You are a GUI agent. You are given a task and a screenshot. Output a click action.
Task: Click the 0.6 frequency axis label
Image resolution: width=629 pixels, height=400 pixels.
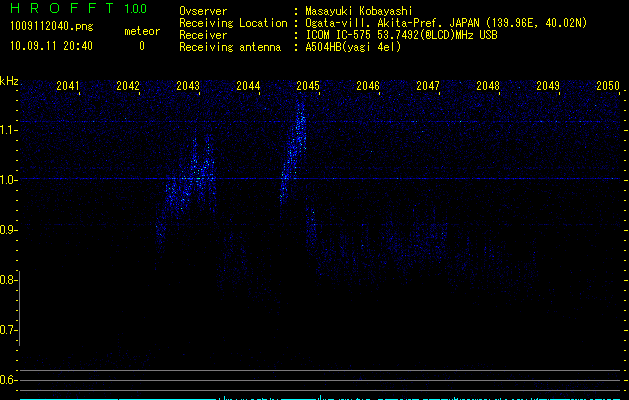tap(7, 380)
